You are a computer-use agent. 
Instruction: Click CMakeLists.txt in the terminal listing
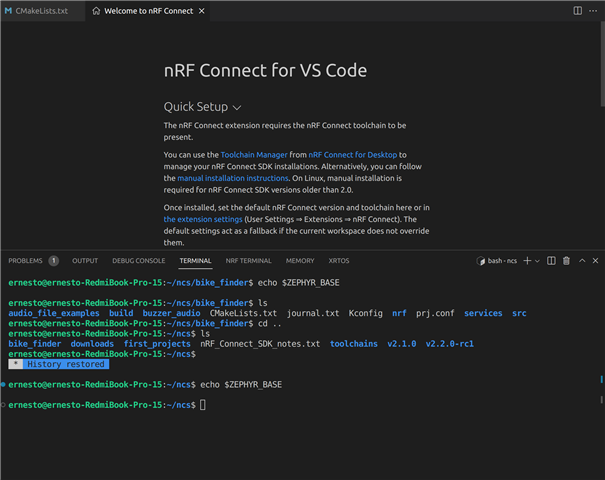click(243, 313)
